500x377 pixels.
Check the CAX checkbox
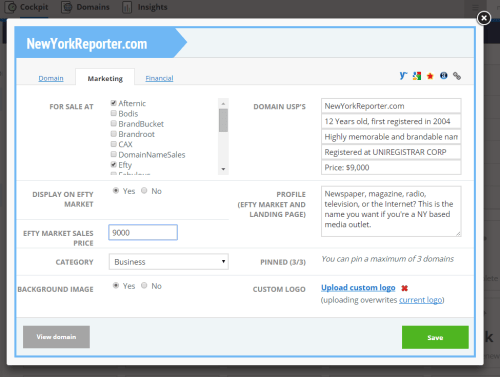pyautogui.click(x=114, y=144)
